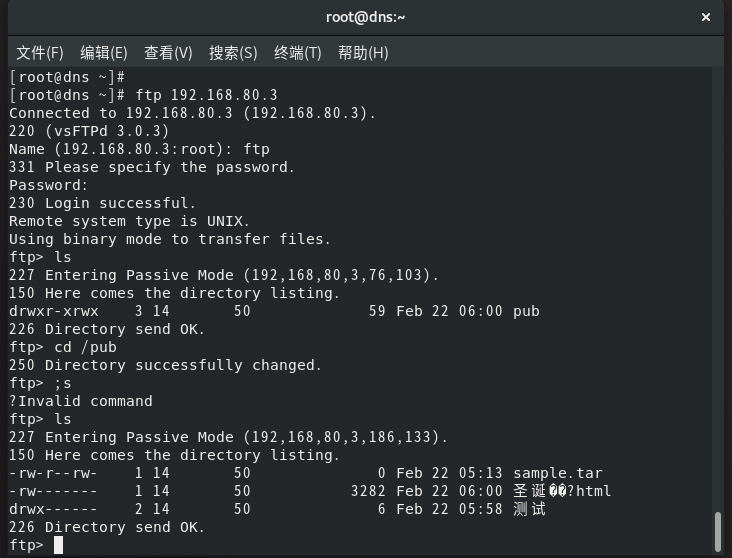The height and width of the screenshot is (558, 732).
Task: Close the root@dns terminal window
Action: pos(705,17)
